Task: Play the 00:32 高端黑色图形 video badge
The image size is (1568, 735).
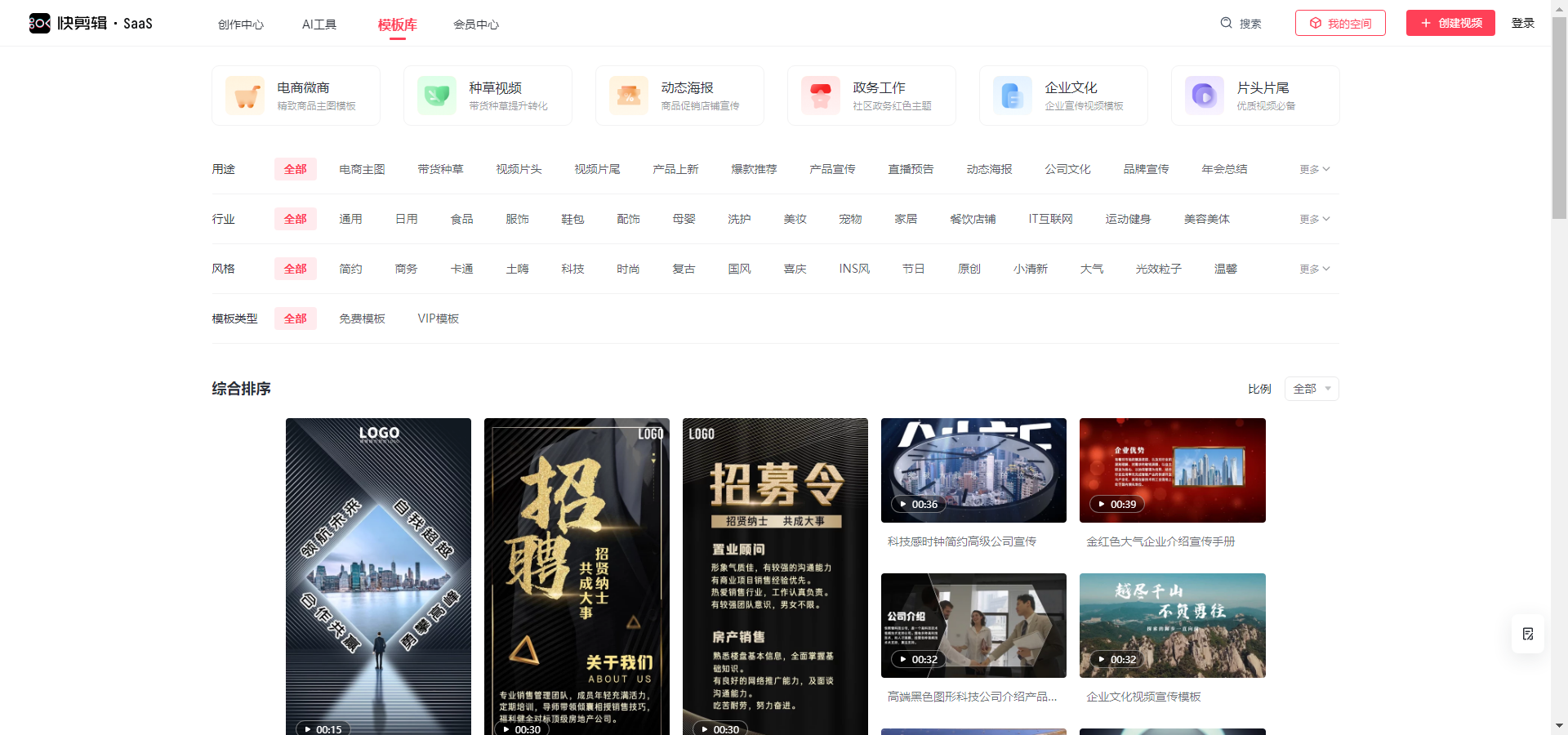Action: pyautogui.click(x=918, y=659)
